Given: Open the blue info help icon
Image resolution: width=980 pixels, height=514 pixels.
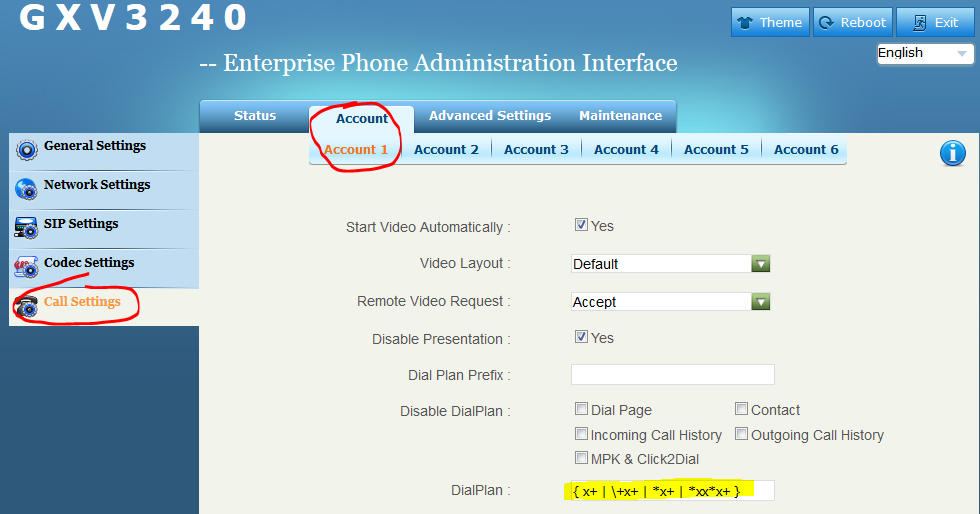Looking at the screenshot, I should [952, 153].
